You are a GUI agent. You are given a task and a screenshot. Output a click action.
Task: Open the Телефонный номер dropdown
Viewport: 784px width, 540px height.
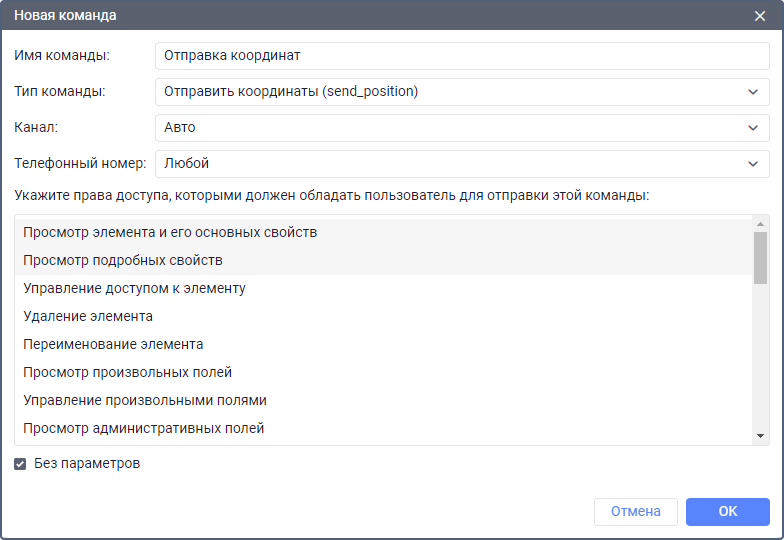pyautogui.click(x=462, y=163)
